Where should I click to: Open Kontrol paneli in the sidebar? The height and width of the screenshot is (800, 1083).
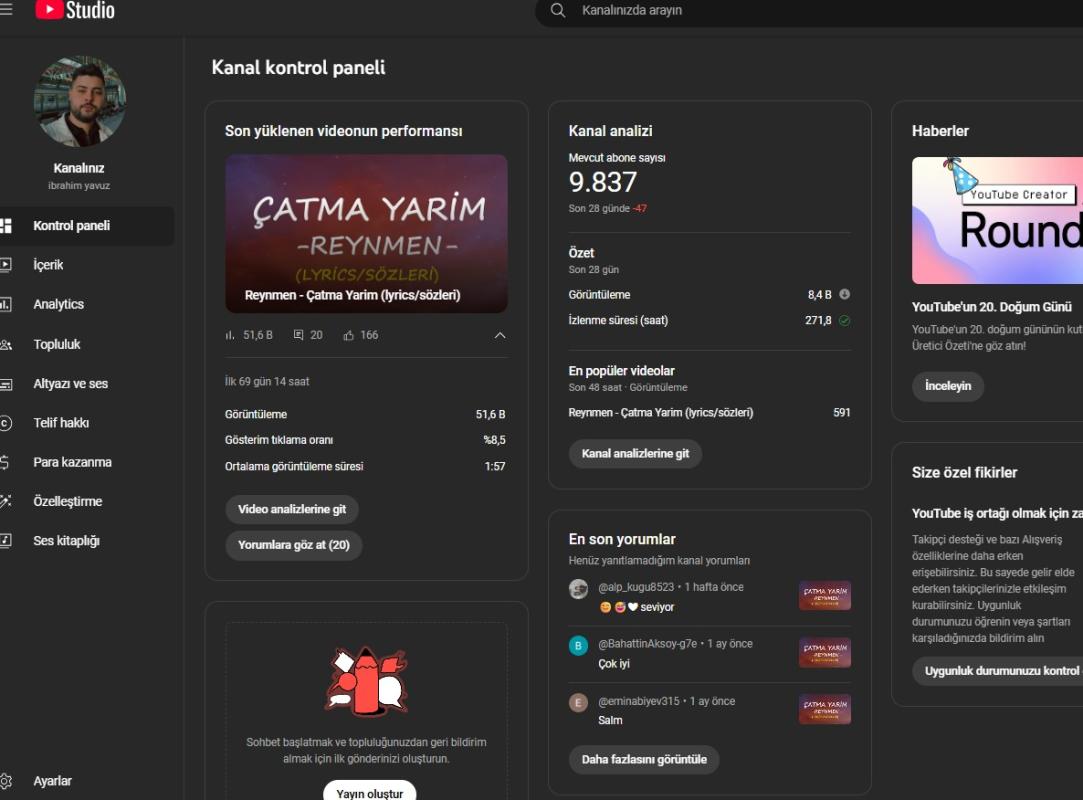pos(87,226)
